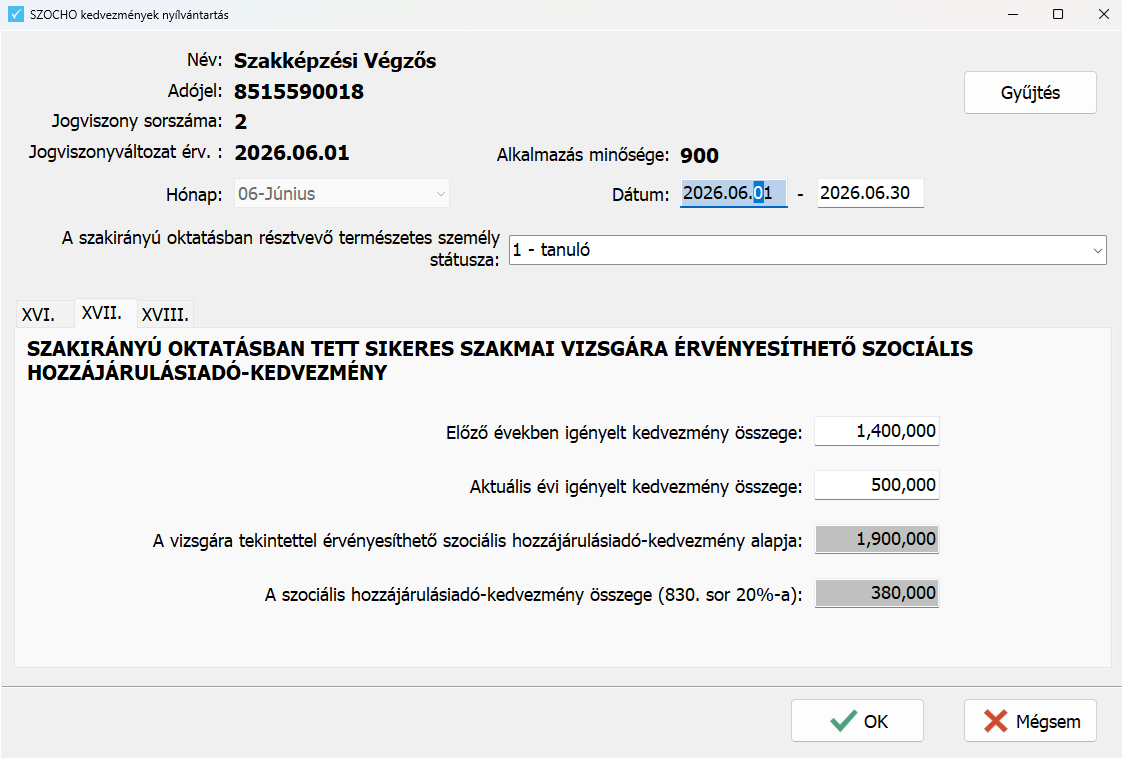This screenshot has height=758, width=1122.
Task: Open the XVIII. tab
Action: coord(164,313)
